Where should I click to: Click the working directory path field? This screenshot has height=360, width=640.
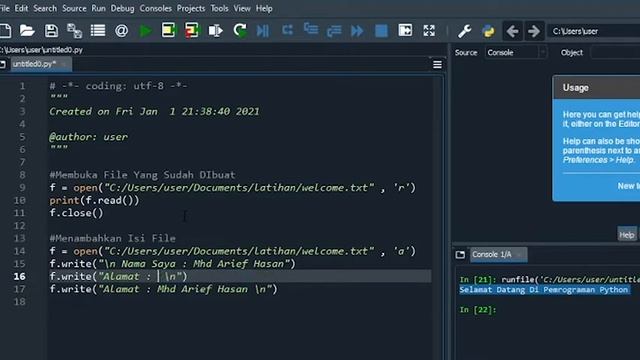[594, 31]
